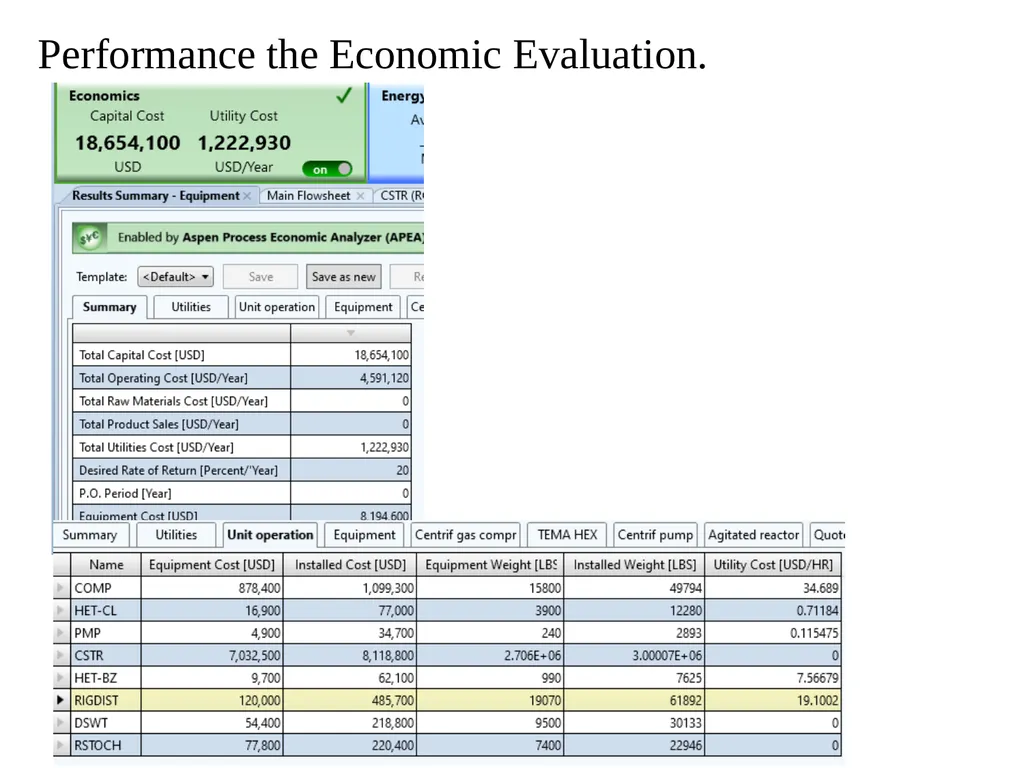Switch to the Main Flowsheet tab
Screen dimensions: 1024x768
tap(308, 196)
